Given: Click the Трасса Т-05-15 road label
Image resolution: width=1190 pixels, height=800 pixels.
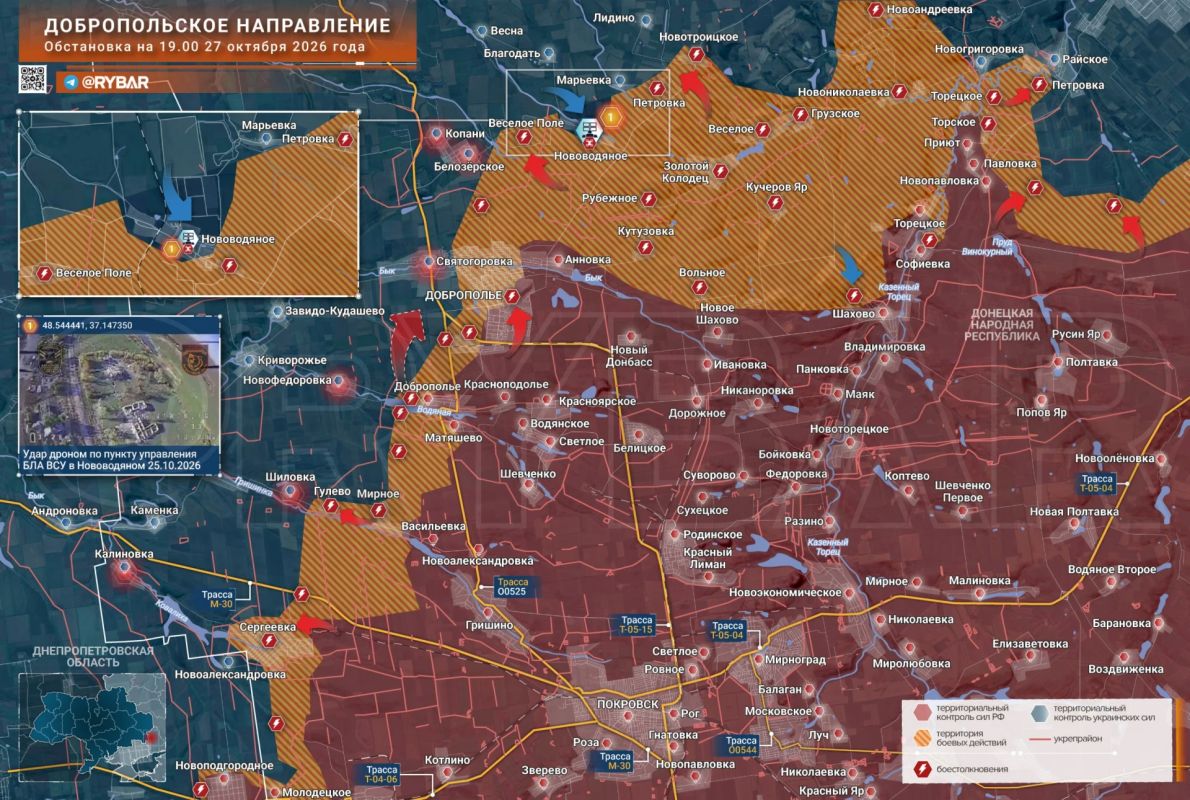Looking at the screenshot, I should coord(636,625).
